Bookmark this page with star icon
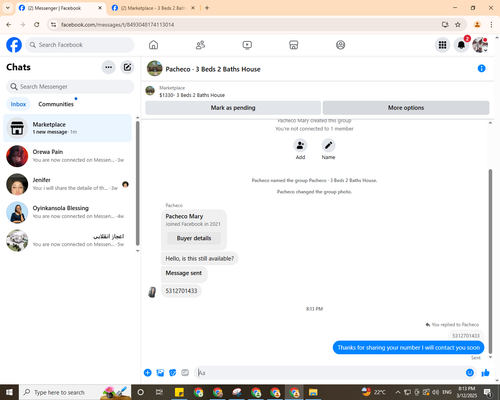The width and height of the screenshot is (500, 400). (458, 25)
